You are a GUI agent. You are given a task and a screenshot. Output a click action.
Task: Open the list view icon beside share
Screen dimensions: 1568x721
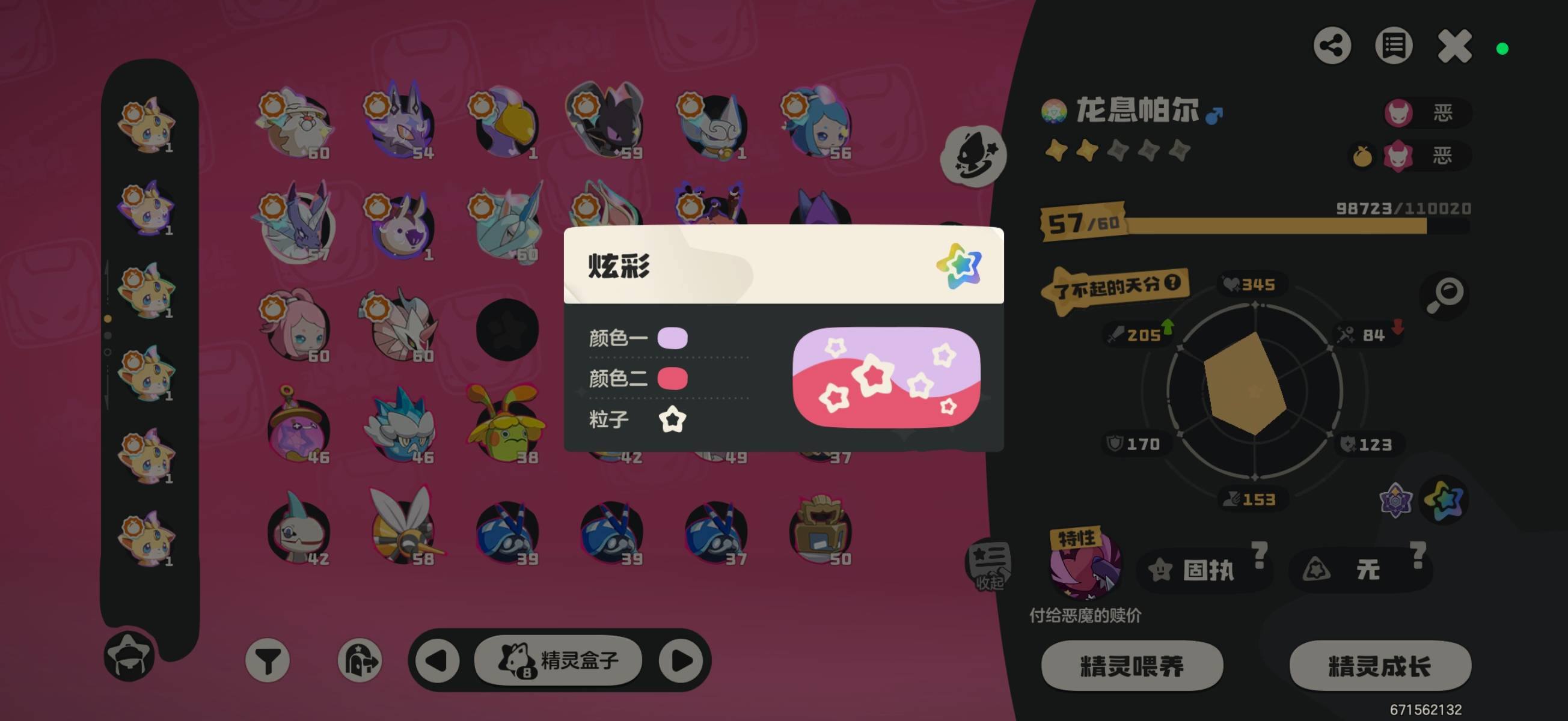point(1393,46)
